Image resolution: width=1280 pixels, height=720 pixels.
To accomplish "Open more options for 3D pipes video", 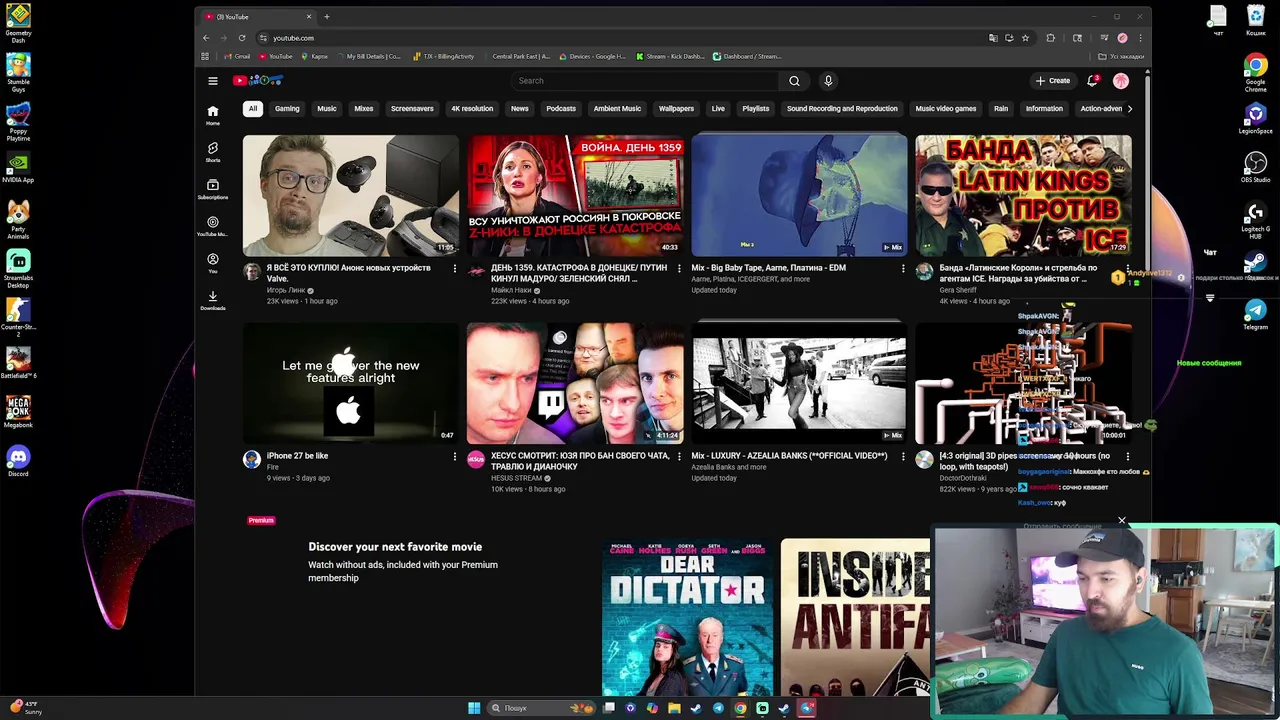I will [1127, 456].
